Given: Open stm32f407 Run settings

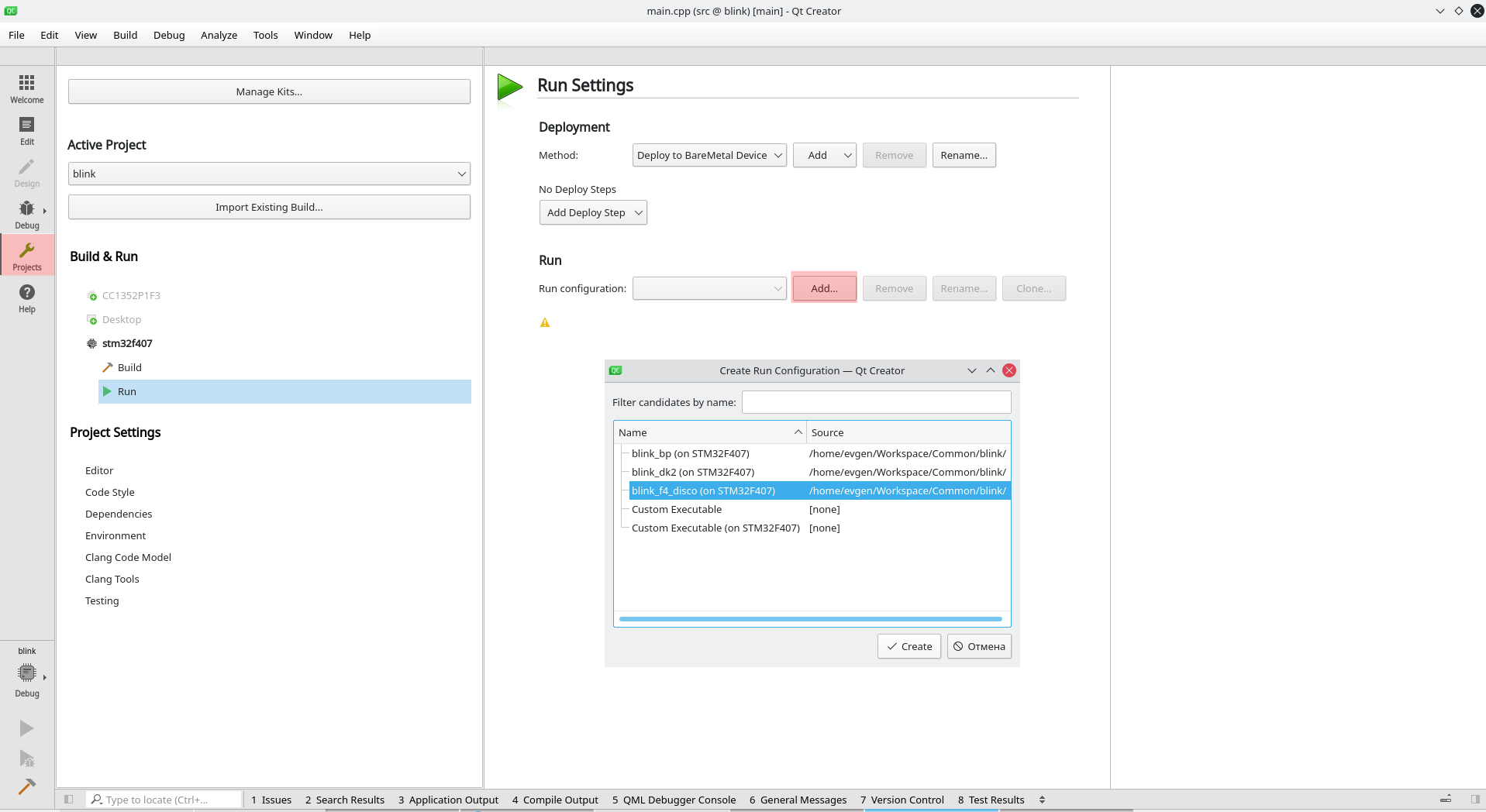Looking at the screenshot, I should tap(284, 391).
